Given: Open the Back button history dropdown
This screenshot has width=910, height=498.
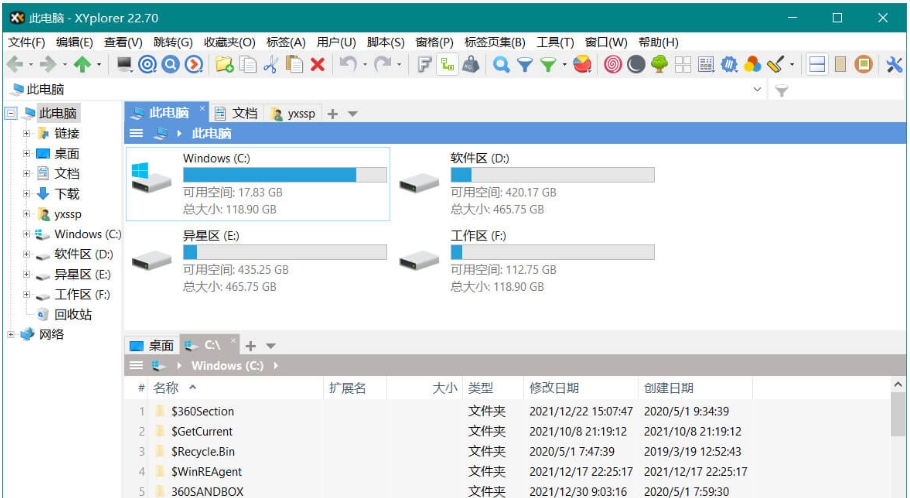Looking at the screenshot, I should pos(31,64).
